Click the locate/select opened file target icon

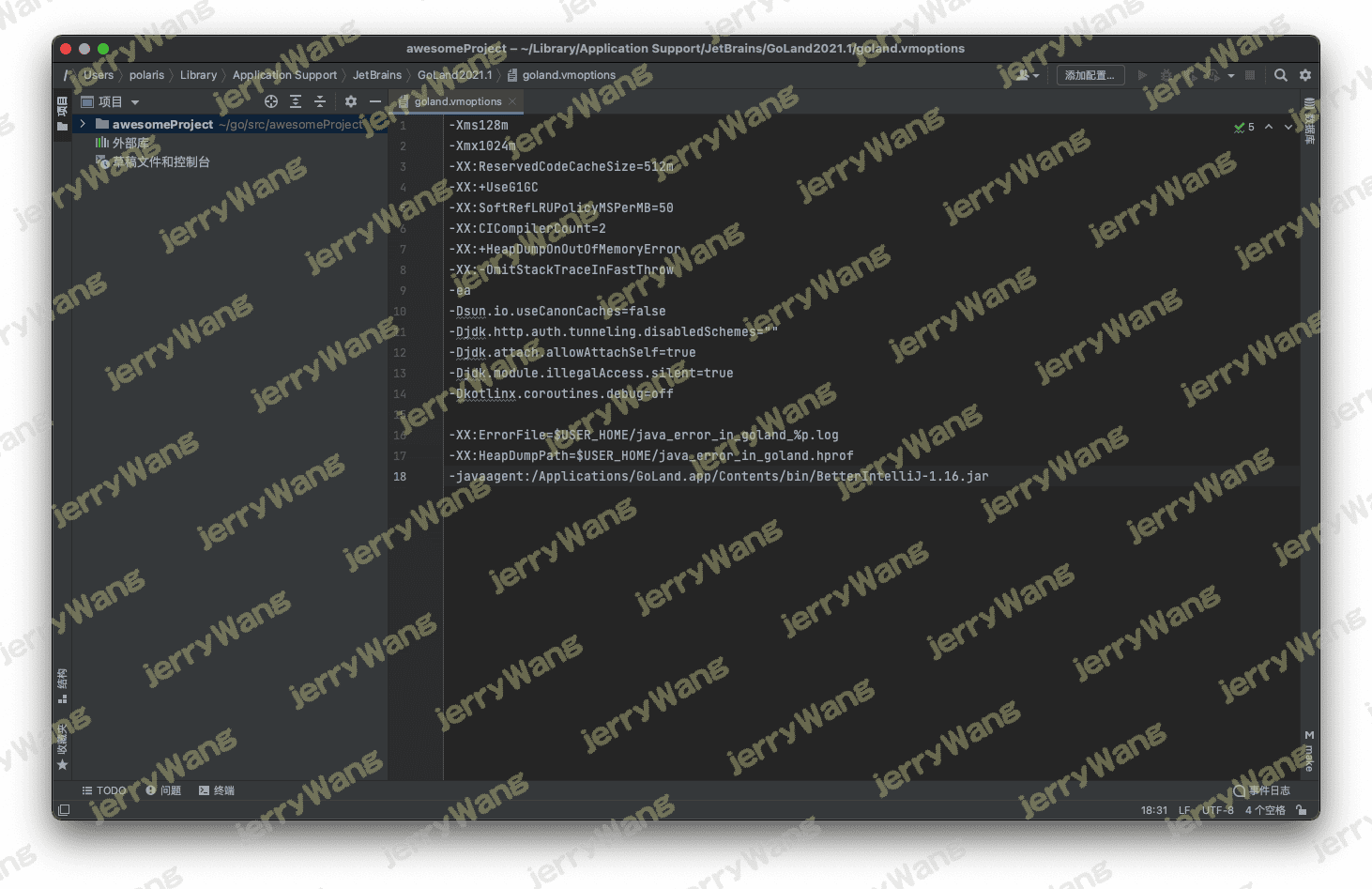[x=271, y=101]
